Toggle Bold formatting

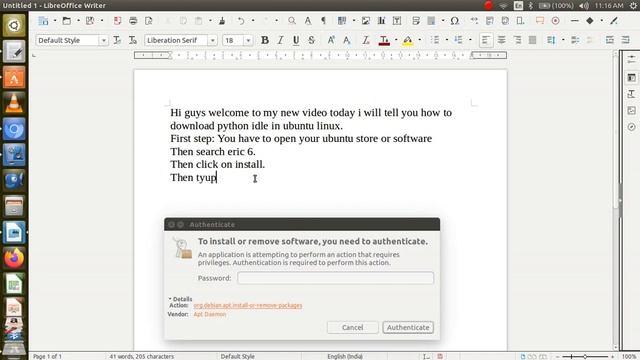[x=264, y=40]
